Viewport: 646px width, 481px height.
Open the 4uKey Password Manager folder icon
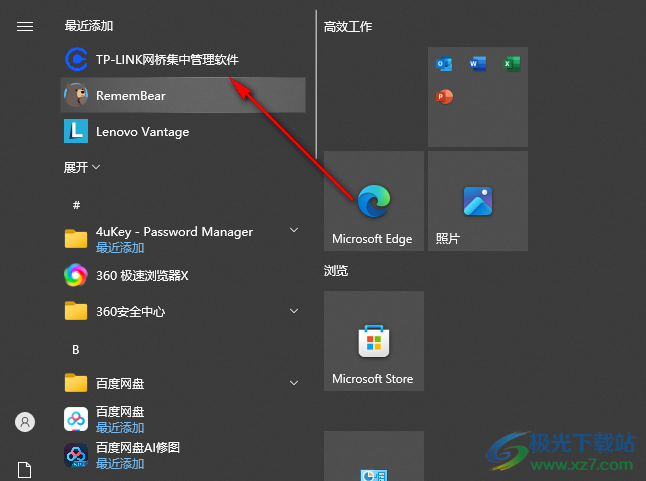click(x=76, y=238)
